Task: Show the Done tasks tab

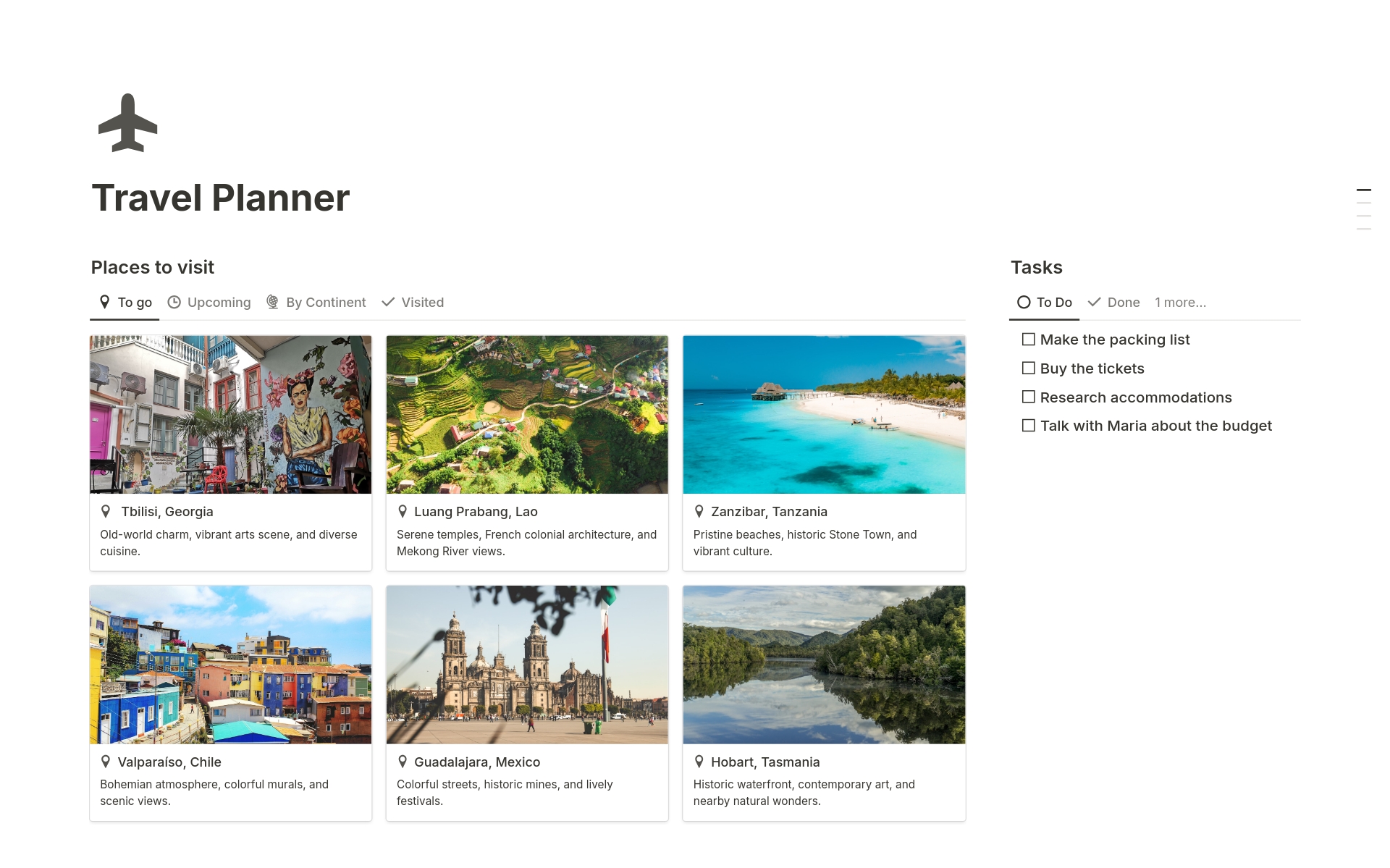Action: (1113, 303)
